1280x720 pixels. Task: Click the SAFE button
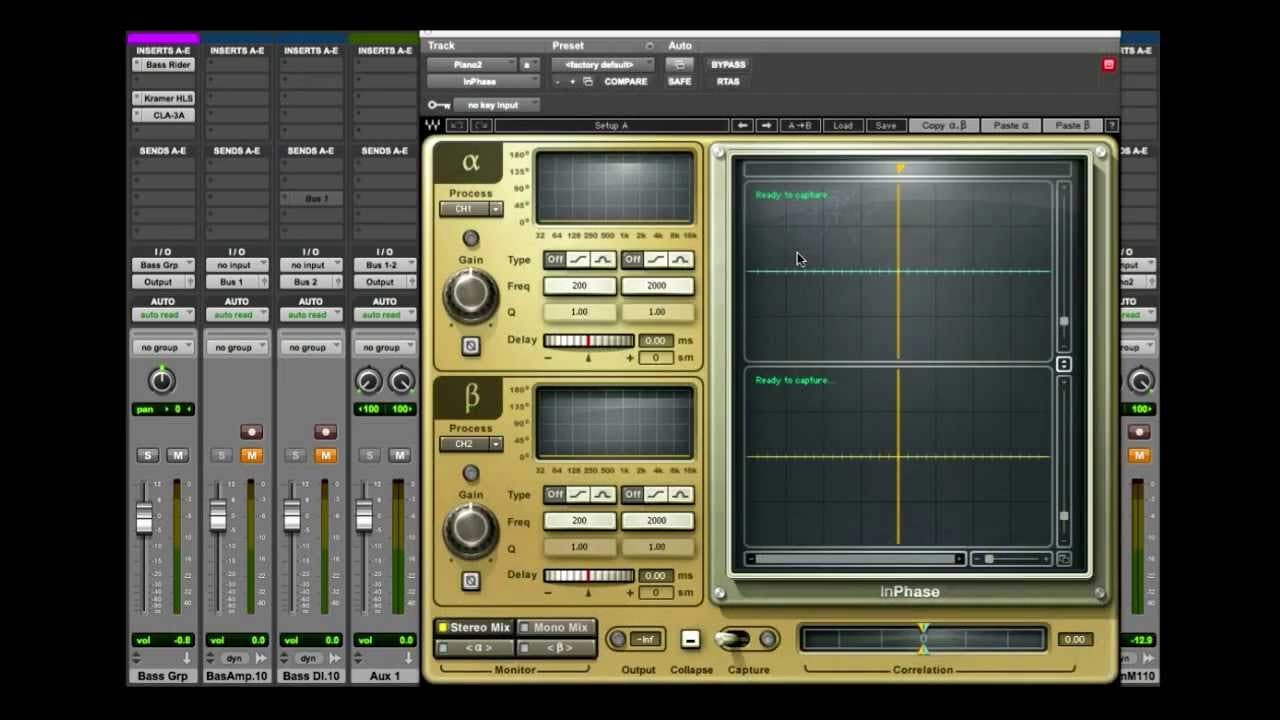pos(679,82)
